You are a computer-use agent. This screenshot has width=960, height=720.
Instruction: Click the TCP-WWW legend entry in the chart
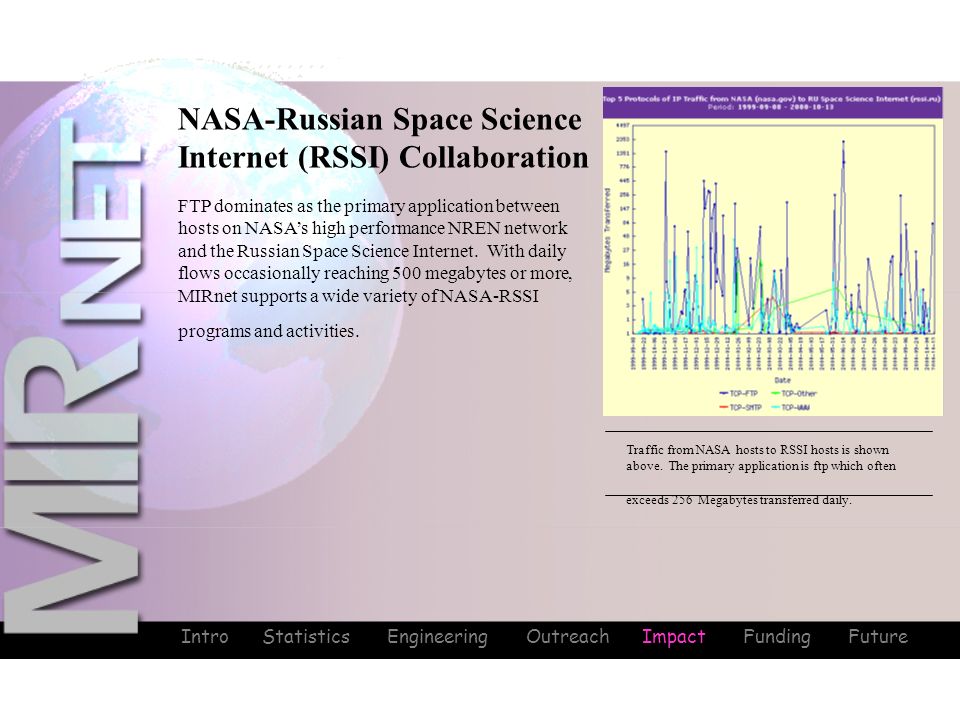tap(790, 407)
